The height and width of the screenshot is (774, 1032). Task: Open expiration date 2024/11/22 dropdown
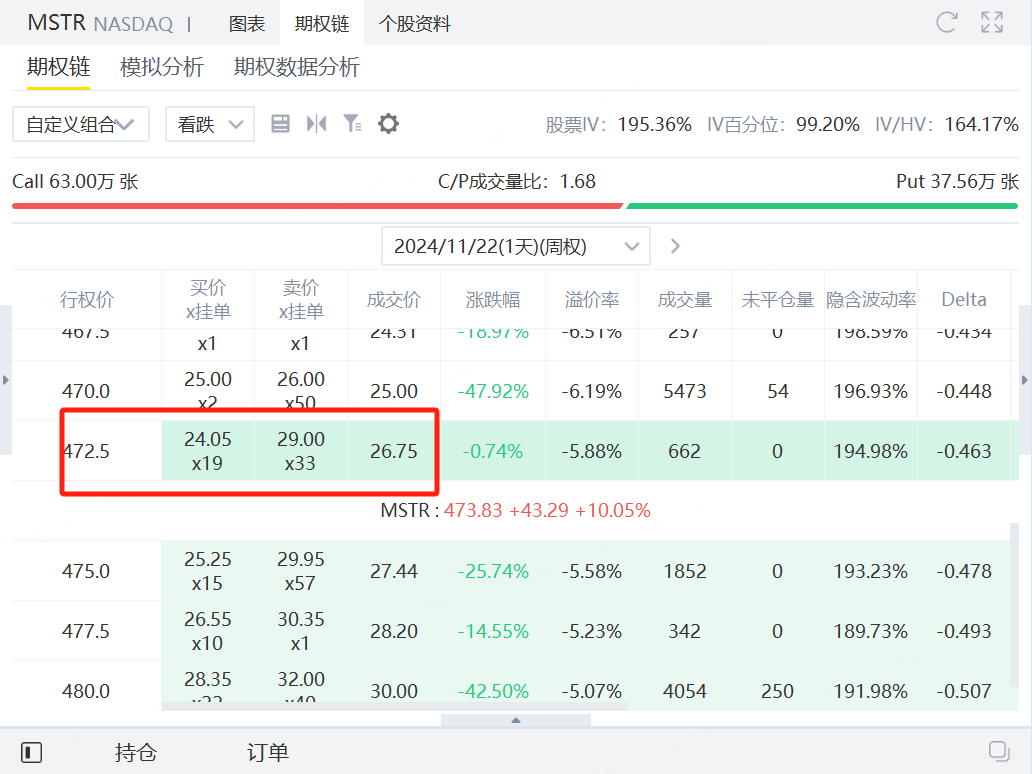[x=516, y=246]
